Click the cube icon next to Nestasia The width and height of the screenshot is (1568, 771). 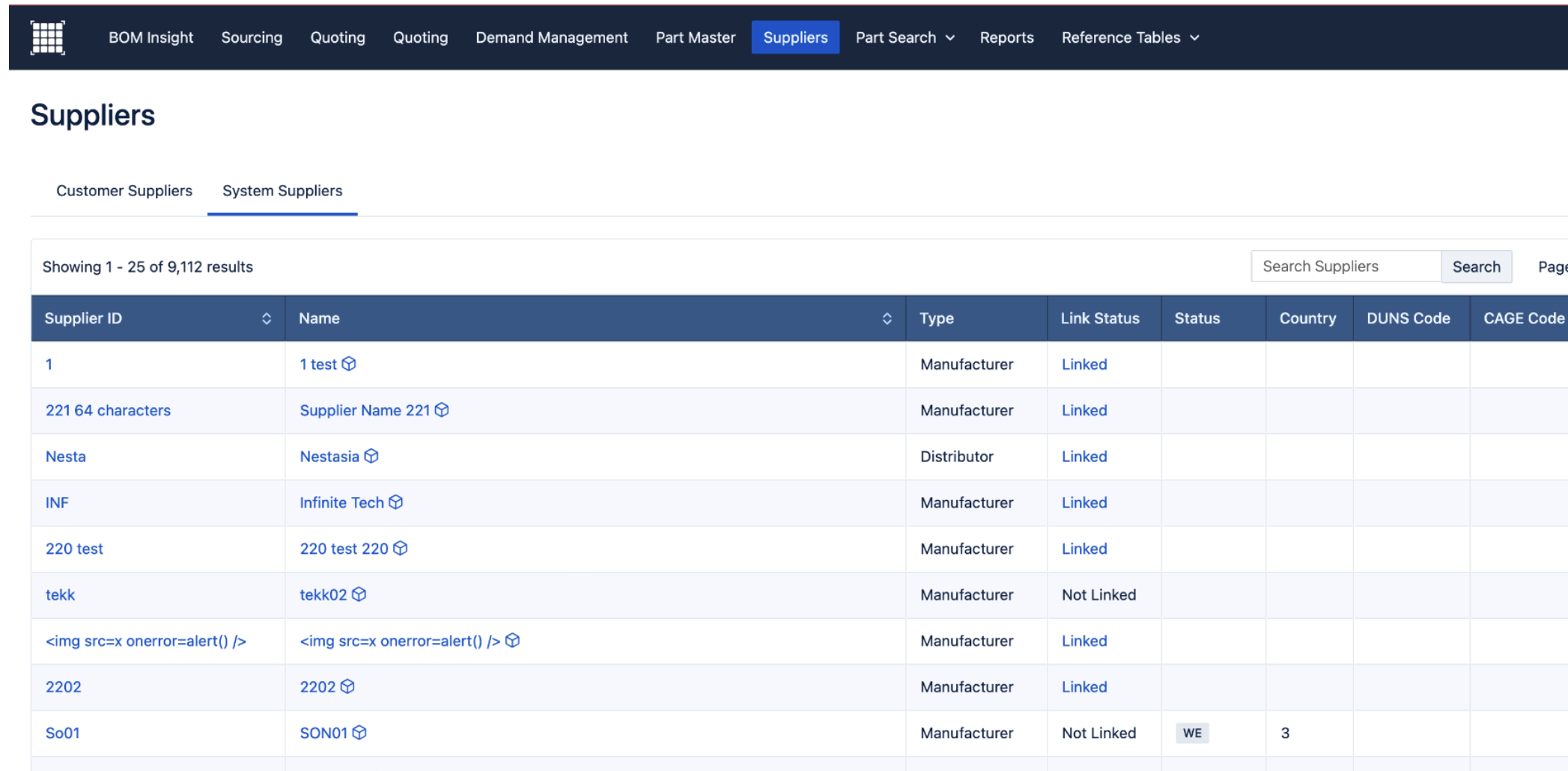tap(371, 456)
